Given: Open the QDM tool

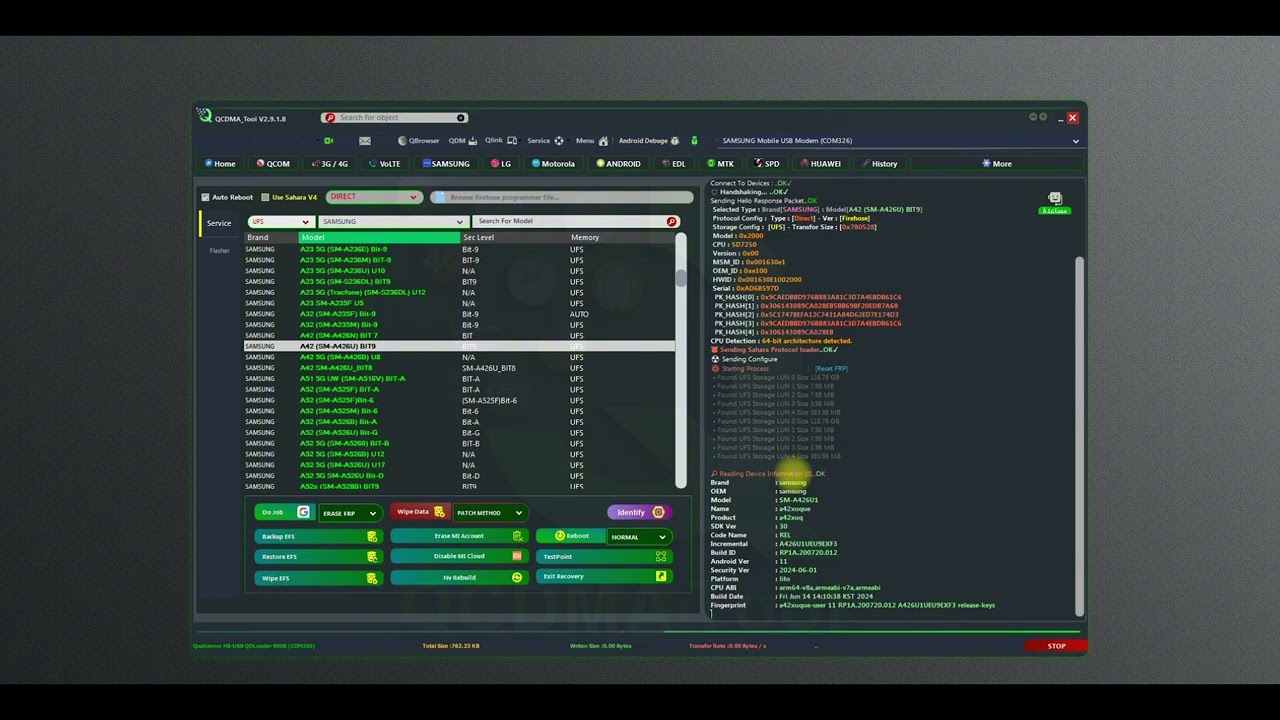Looking at the screenshot, I should [x=462, y=141].
